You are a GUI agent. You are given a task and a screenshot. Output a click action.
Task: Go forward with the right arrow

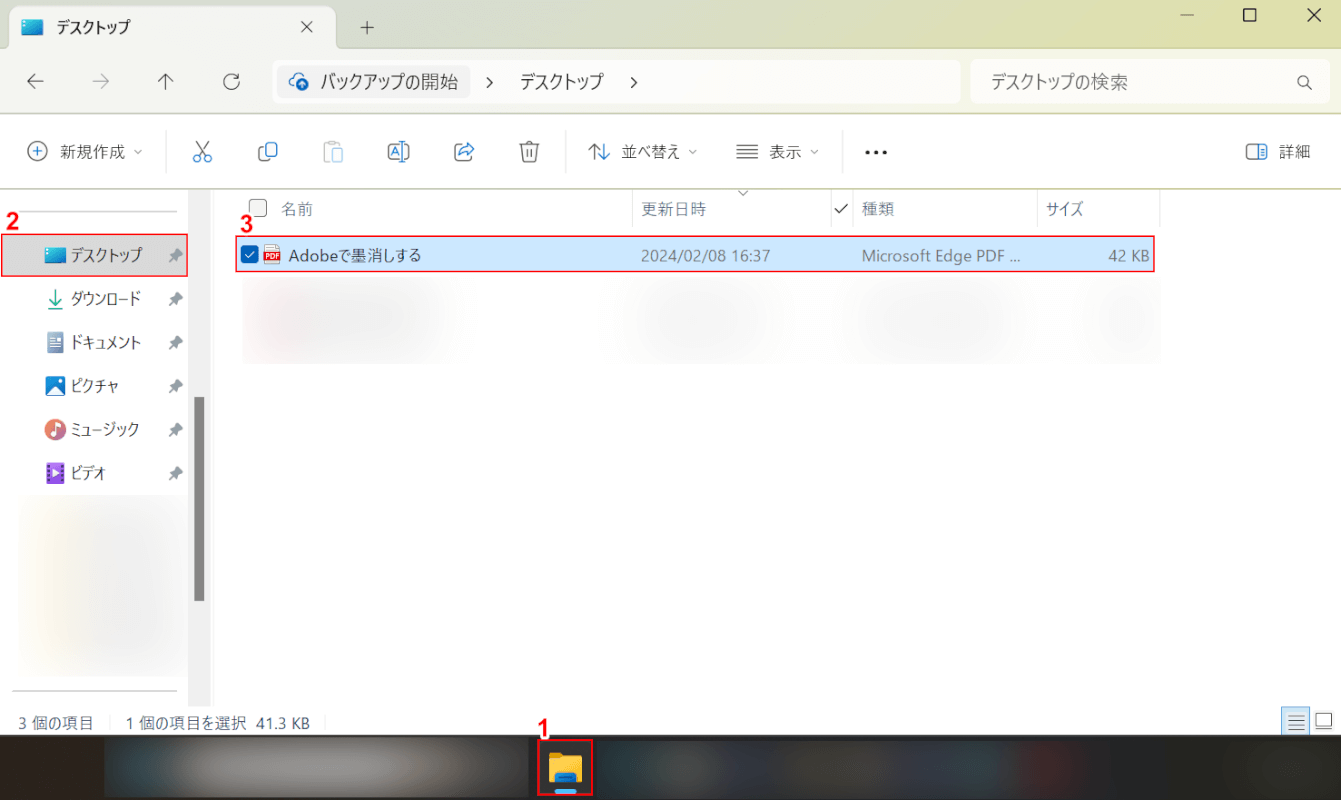coord(101,82)
